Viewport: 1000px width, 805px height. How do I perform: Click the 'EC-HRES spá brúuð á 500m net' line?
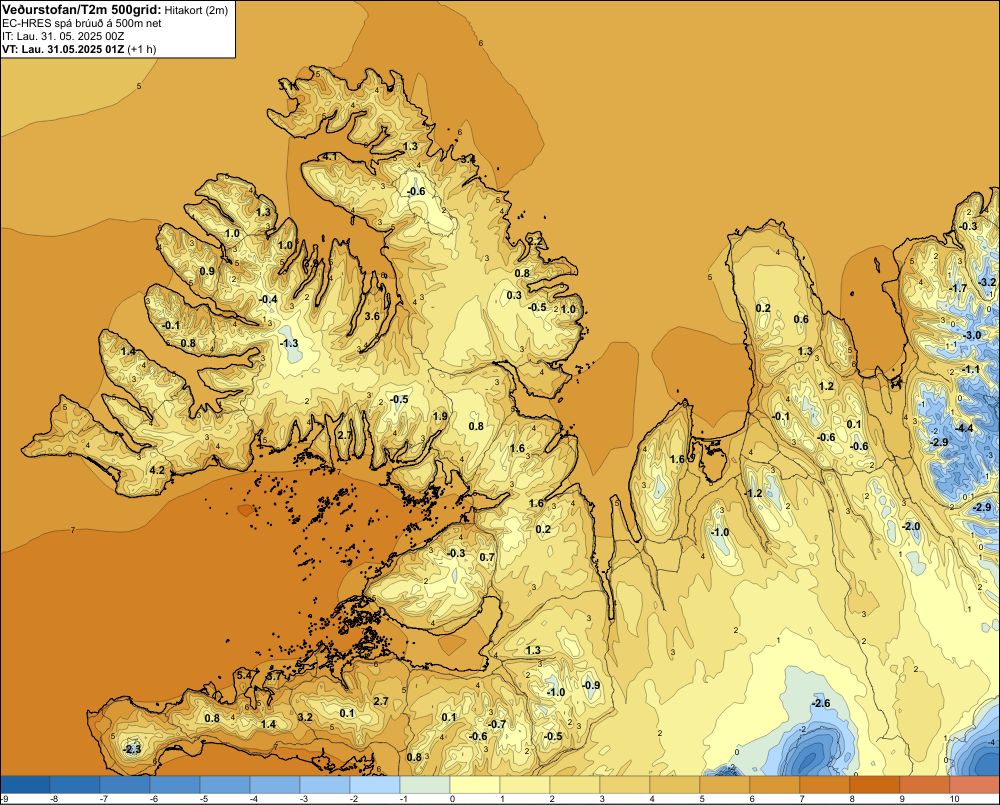tap(82, 23)
